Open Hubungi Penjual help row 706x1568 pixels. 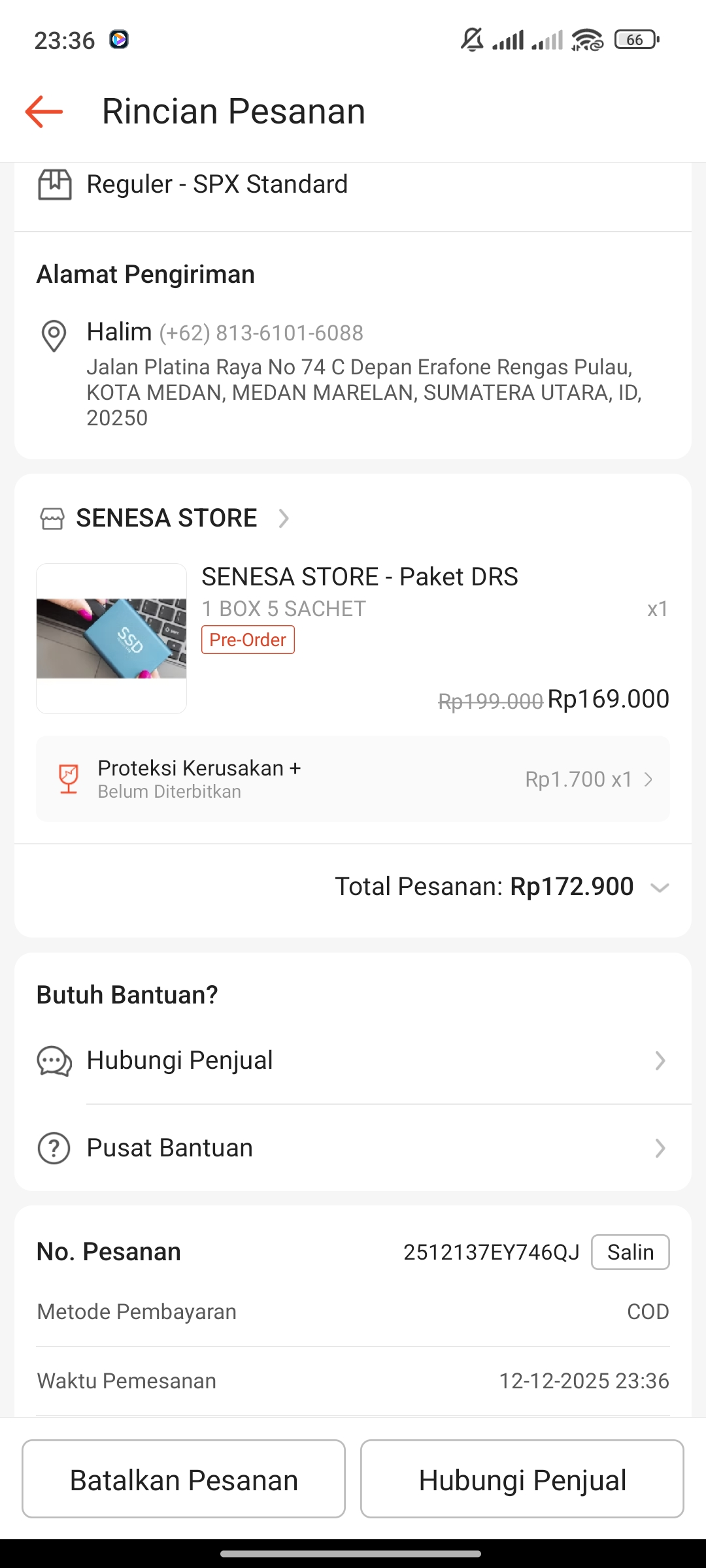pyautogui.click(x=353, y=1061)
